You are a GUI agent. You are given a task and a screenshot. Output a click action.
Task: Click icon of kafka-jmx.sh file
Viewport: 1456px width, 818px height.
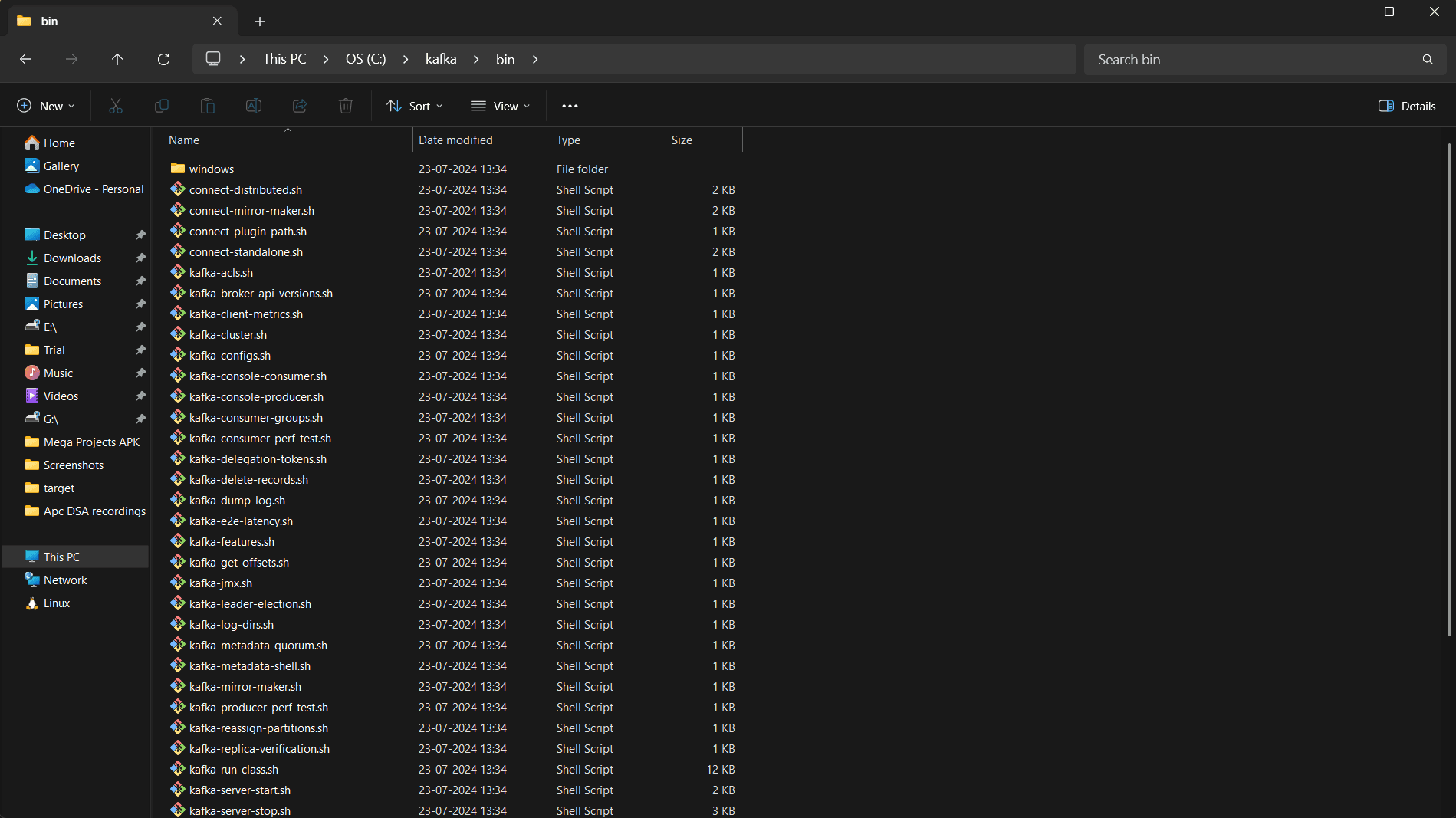tap(178, 582)
